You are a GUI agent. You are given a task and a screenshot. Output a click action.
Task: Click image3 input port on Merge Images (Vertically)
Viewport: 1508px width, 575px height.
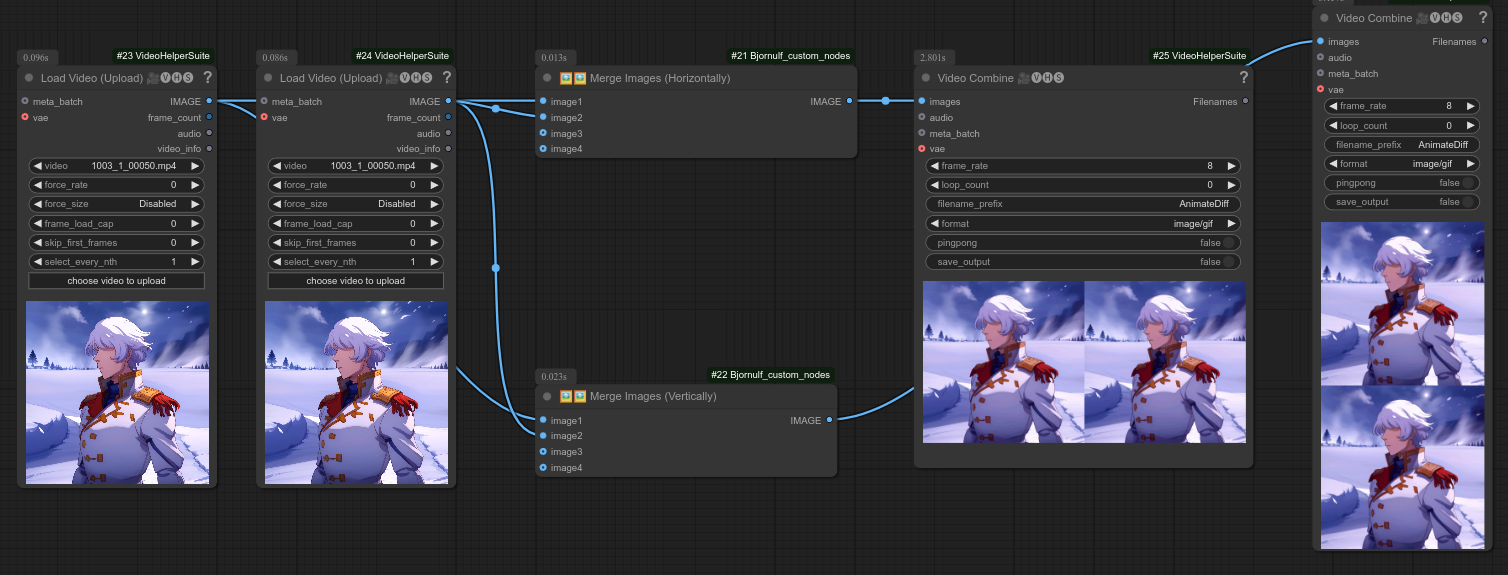[x=543, y=452]
